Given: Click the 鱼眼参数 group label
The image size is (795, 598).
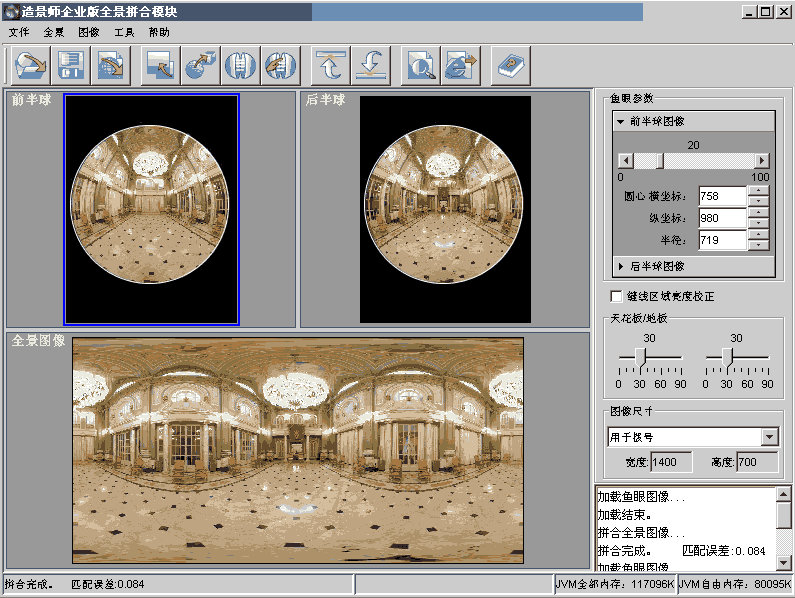Looking at the screenshot, I should pyautogui.click(x=632, y=98).
